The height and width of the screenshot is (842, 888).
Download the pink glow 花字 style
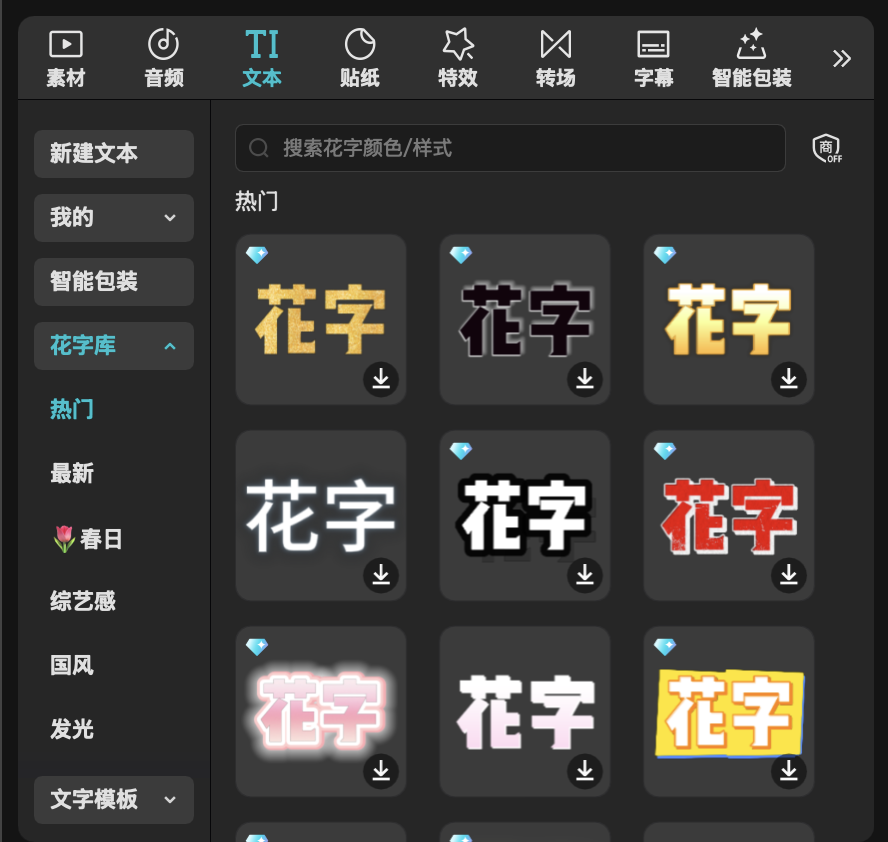click(x=381, y=771)
